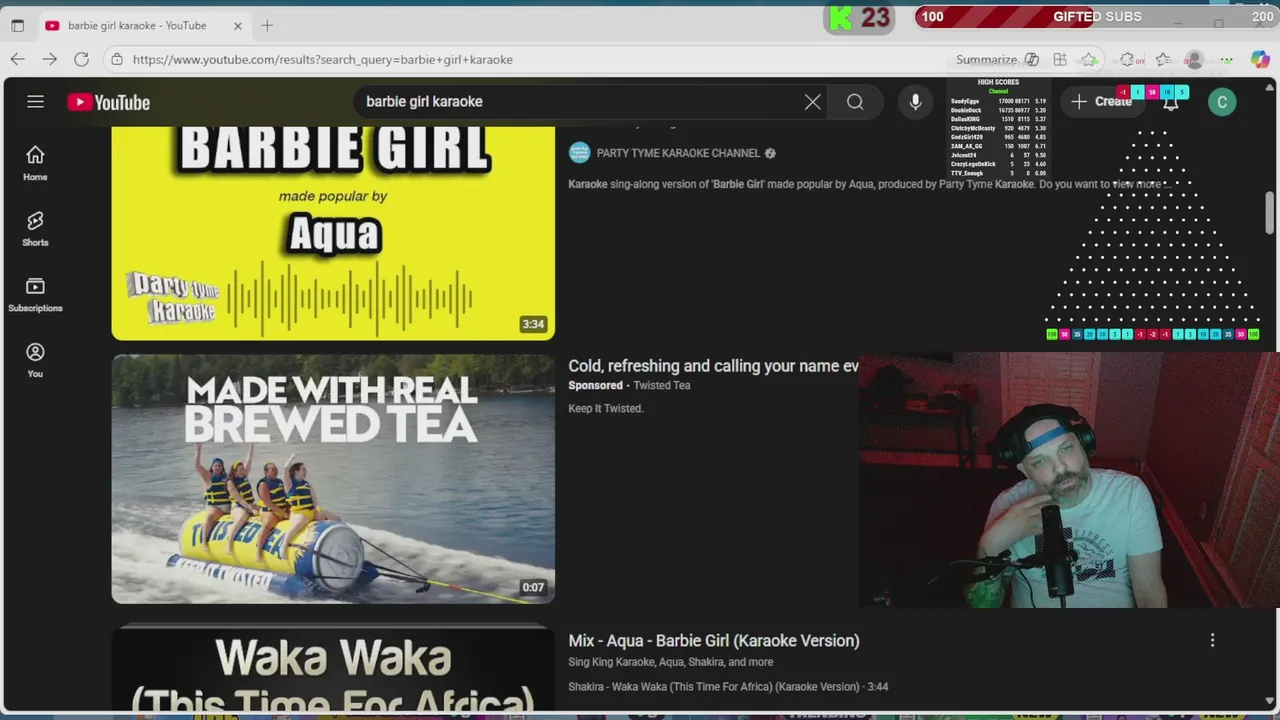
Task: Open Shorts in the left sidebar
Action: coord(35,229)
